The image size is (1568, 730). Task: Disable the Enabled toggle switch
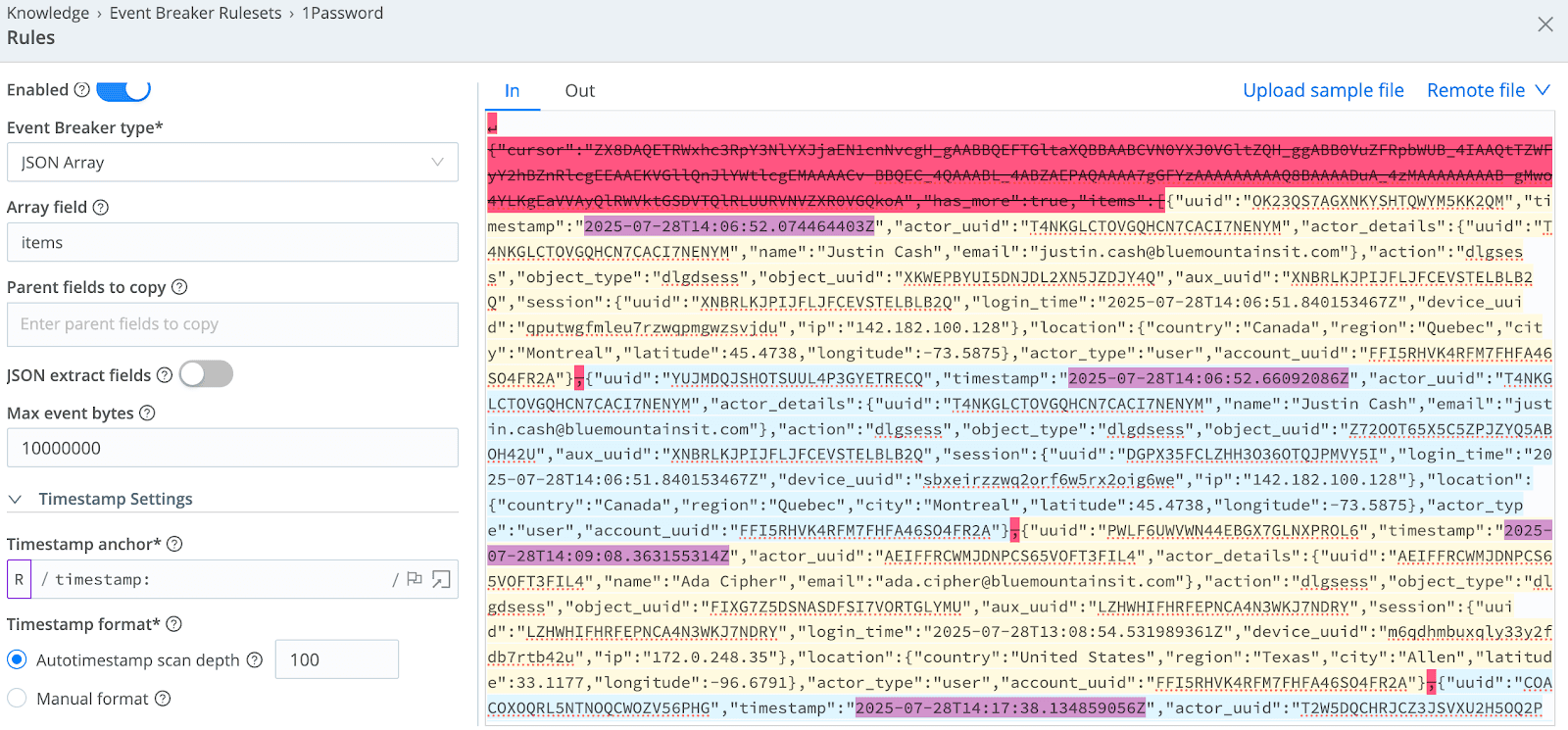[x=123, y=90]
